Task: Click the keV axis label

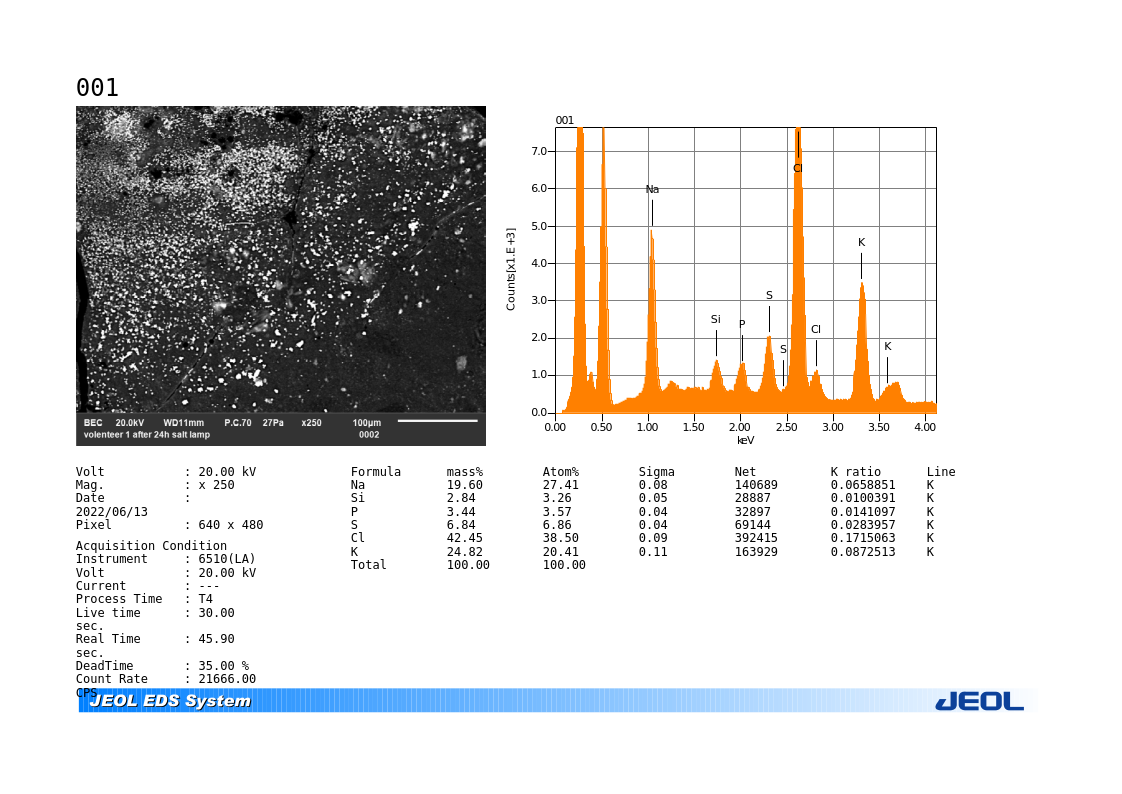Action: (746, 440)
